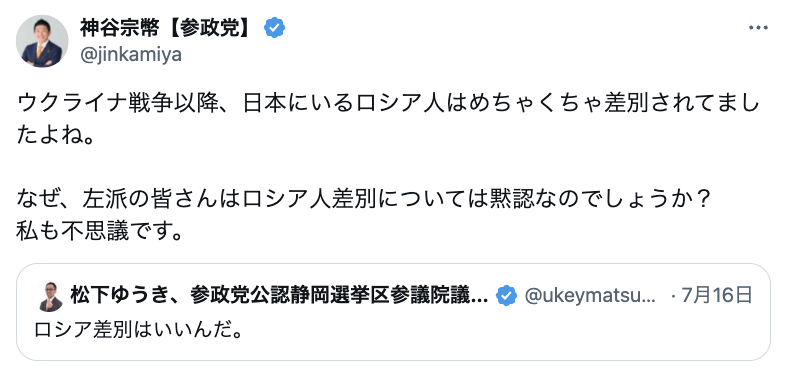Click the final line 私も不思議です。
Image resolution: width=790 pixels, height=369 pixels.
click(99, 231)
